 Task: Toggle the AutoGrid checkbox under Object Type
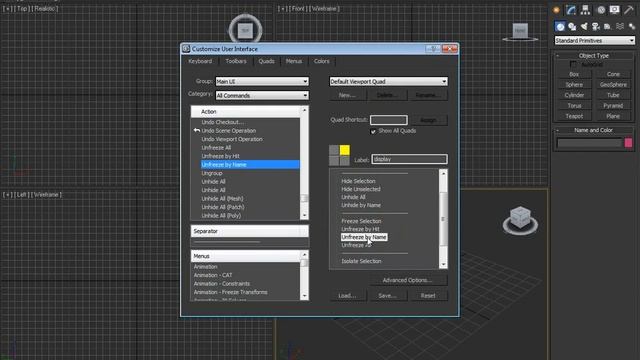click(x=573, y=64)
